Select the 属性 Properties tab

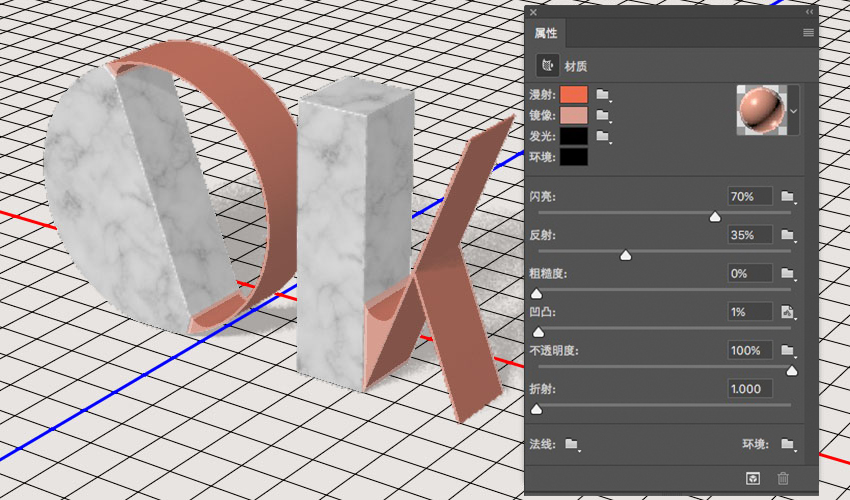[x=546, y=33]
